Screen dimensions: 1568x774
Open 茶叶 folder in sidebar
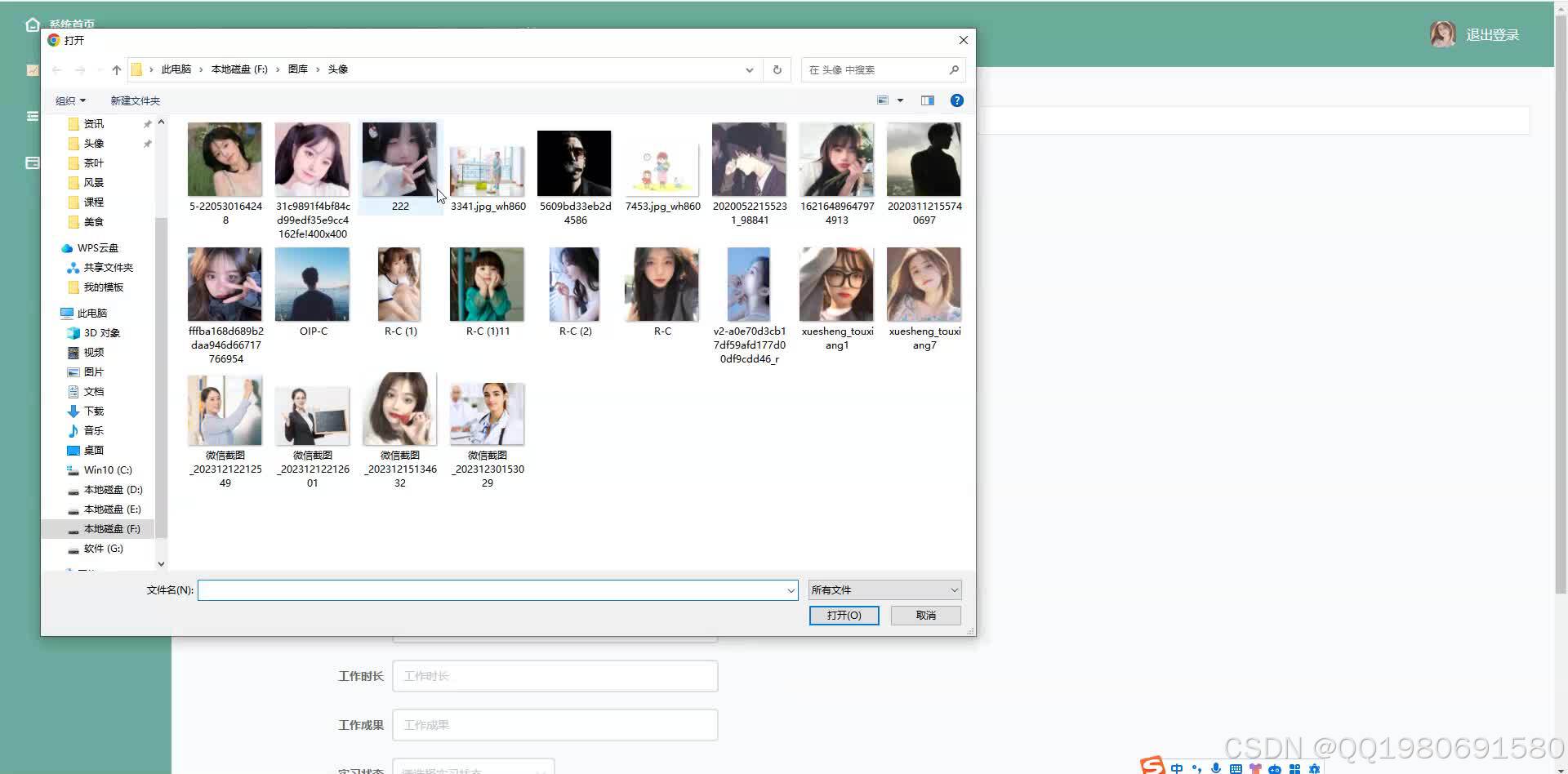pyautogui.click(x=94, y=163)
